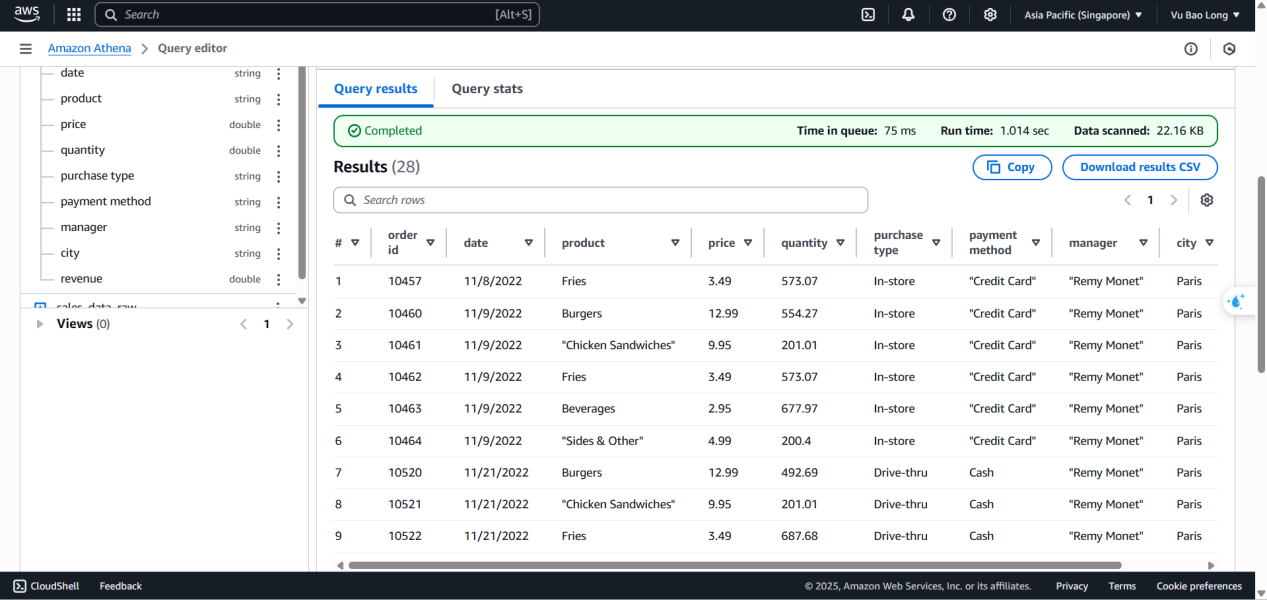Open the Amazon Q assistant icon
This screenshot has height=600, width=1267.
pos(1238,301)
